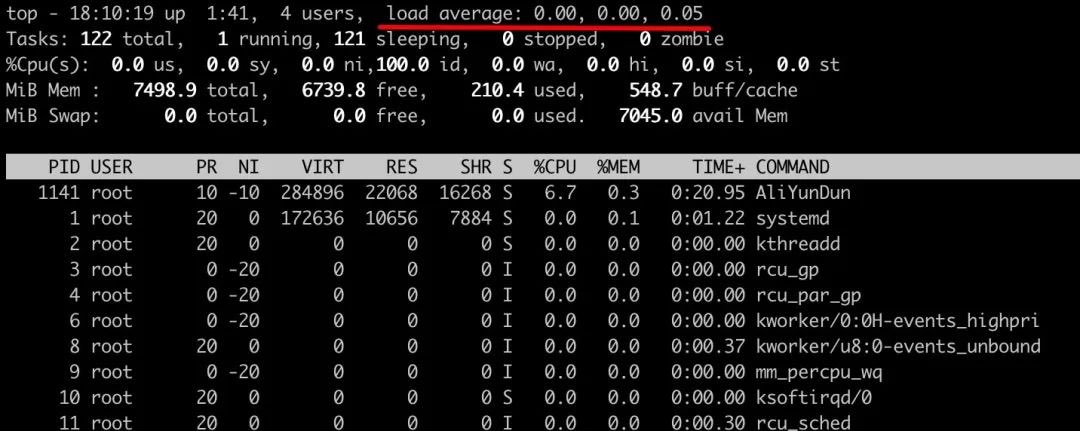Click the COMMAND column header
Screen dimensions: 1080x431
click(x=792, y=167)
